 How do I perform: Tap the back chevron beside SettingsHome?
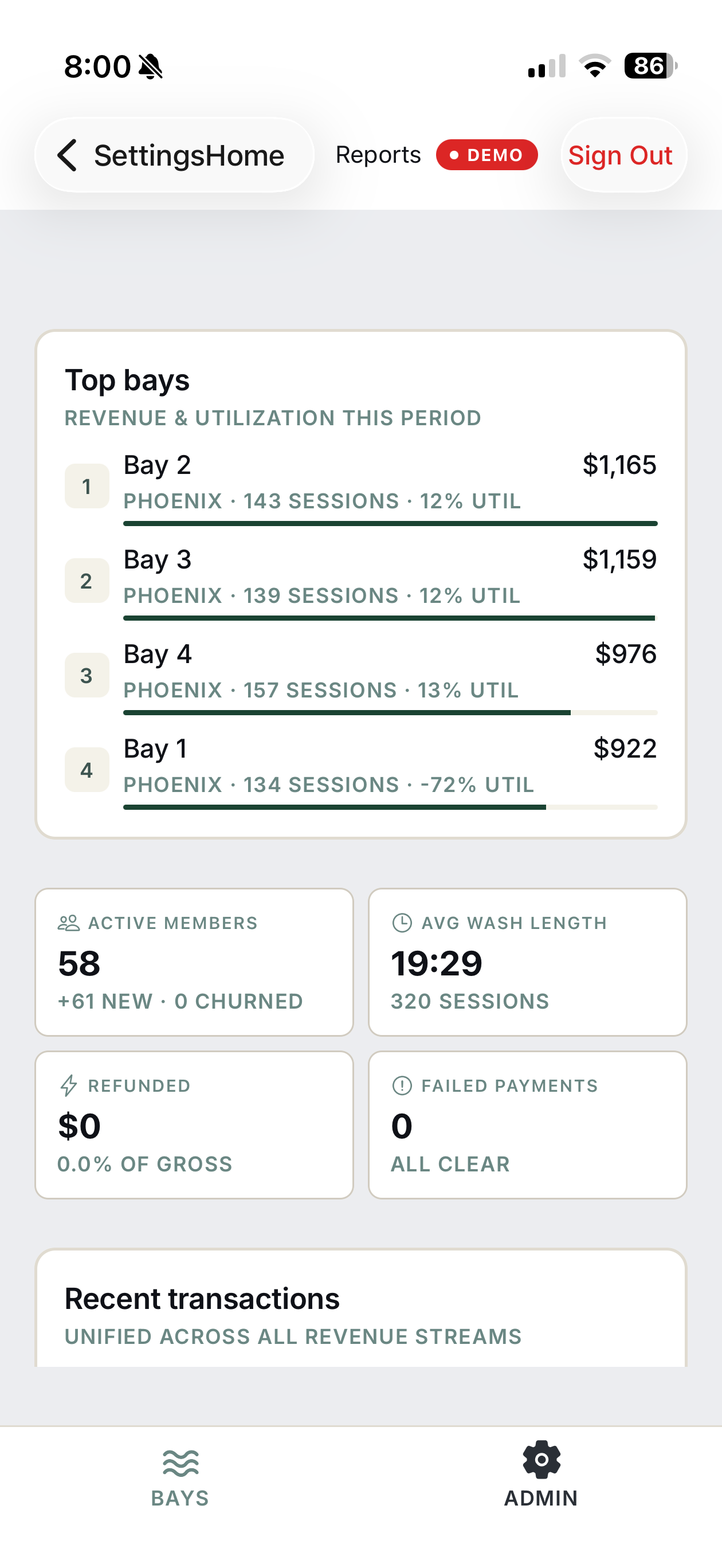pos(67,155)
